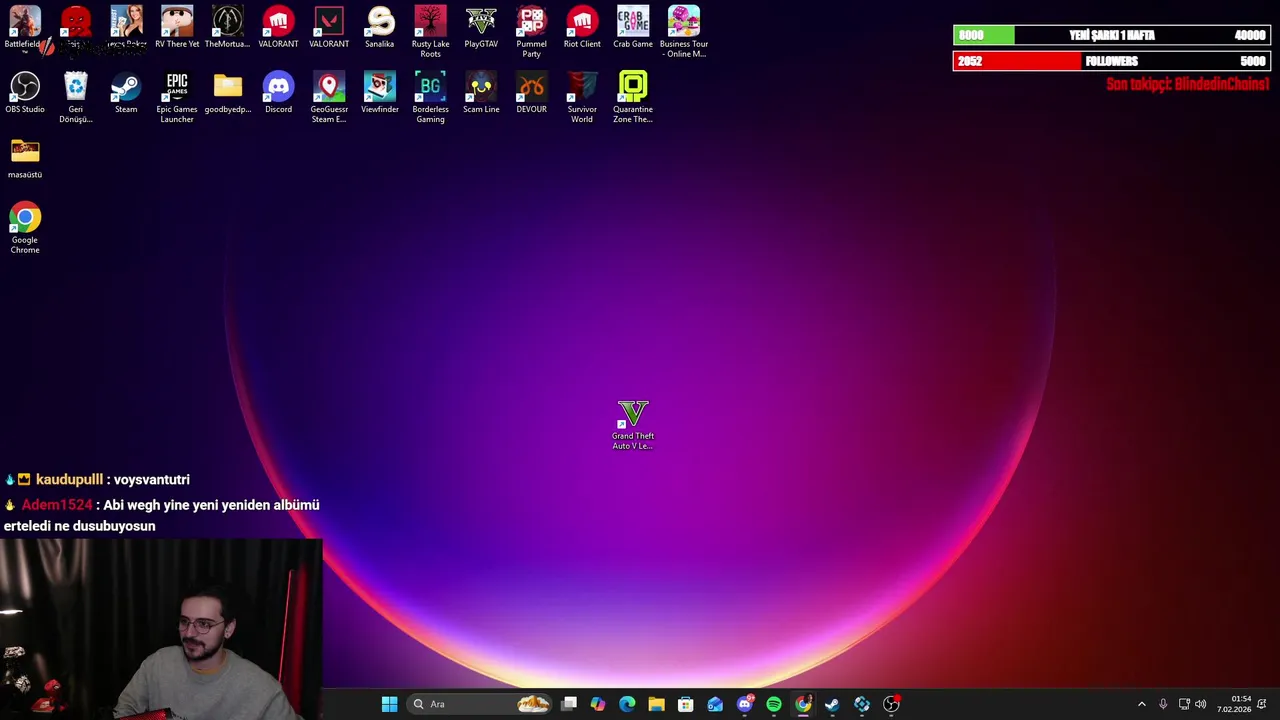Open Copilot from the taskbar
Screen dimensions: 1280x720
(598, 704)
